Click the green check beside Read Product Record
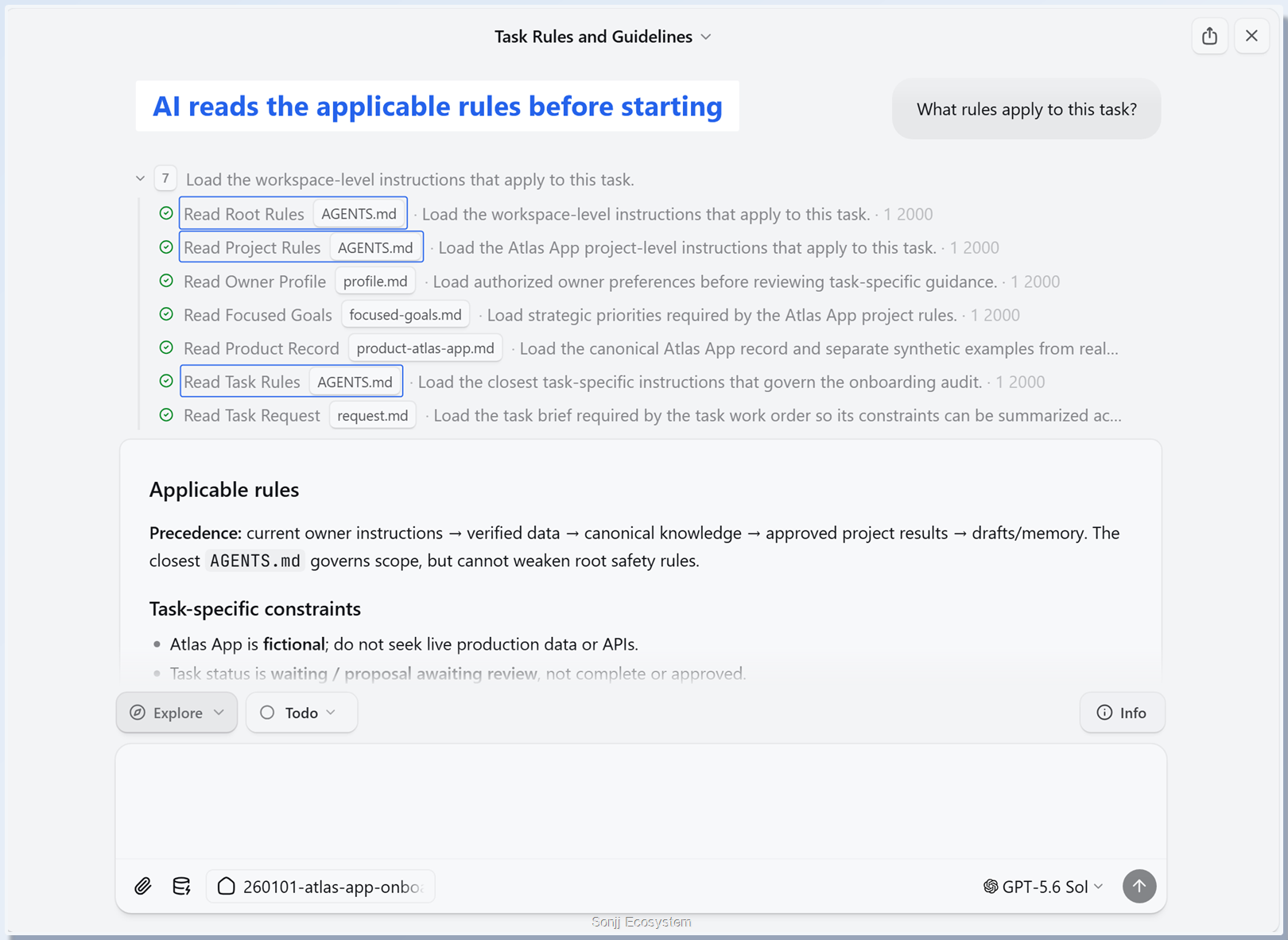The width and height of the screenshot is (1288, 940). point(166,348)
